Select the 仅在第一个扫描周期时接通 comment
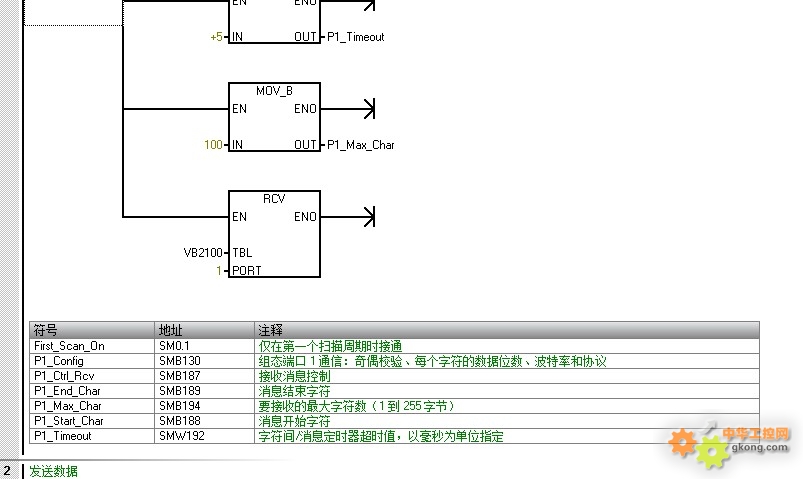The width and height of the screenshot is (803, 479). [x=507, y=346]
